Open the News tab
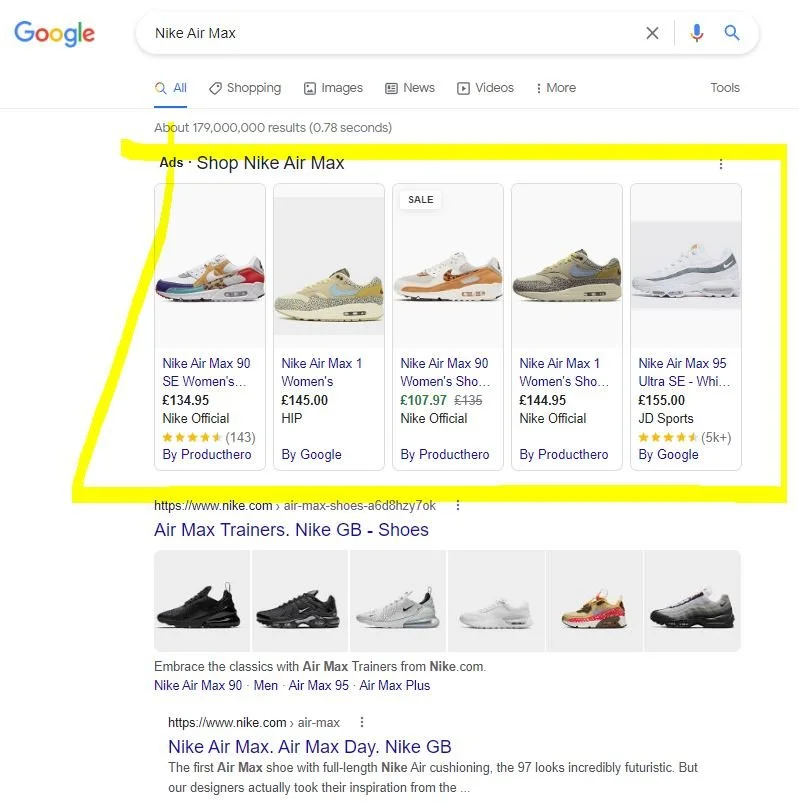 (x=410, y=88)
